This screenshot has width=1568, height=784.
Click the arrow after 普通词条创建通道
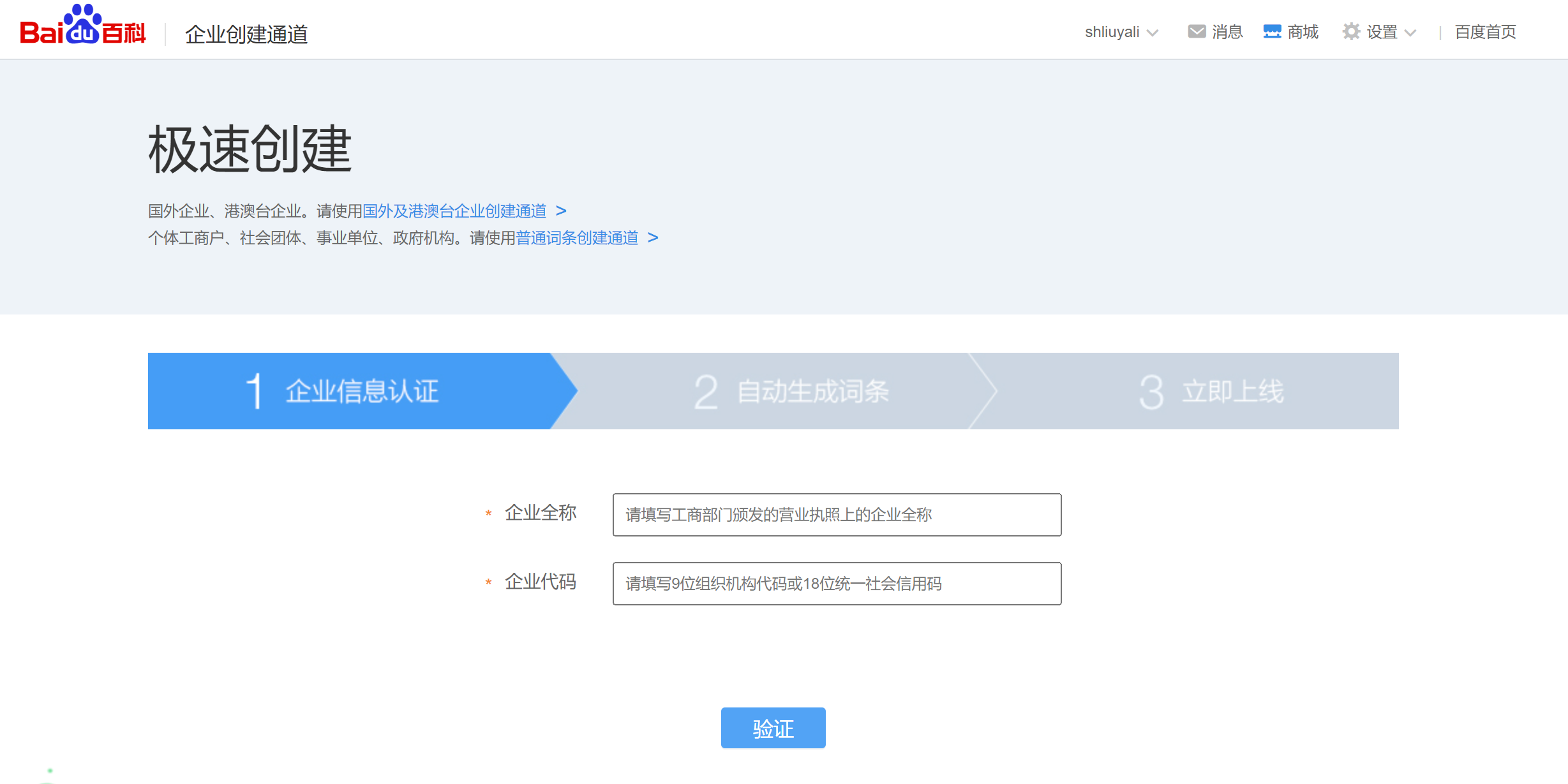[653, 237]
